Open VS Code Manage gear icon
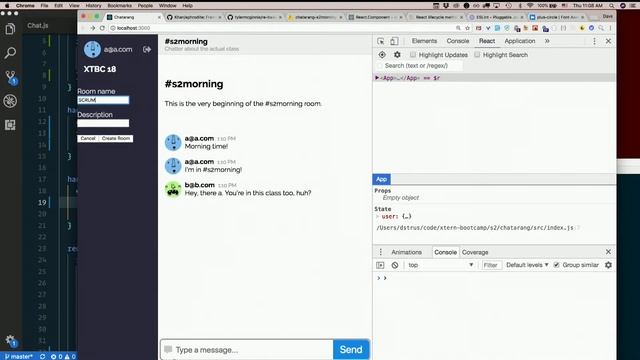Viewport: 640px width, 360px height. point(10,340)
